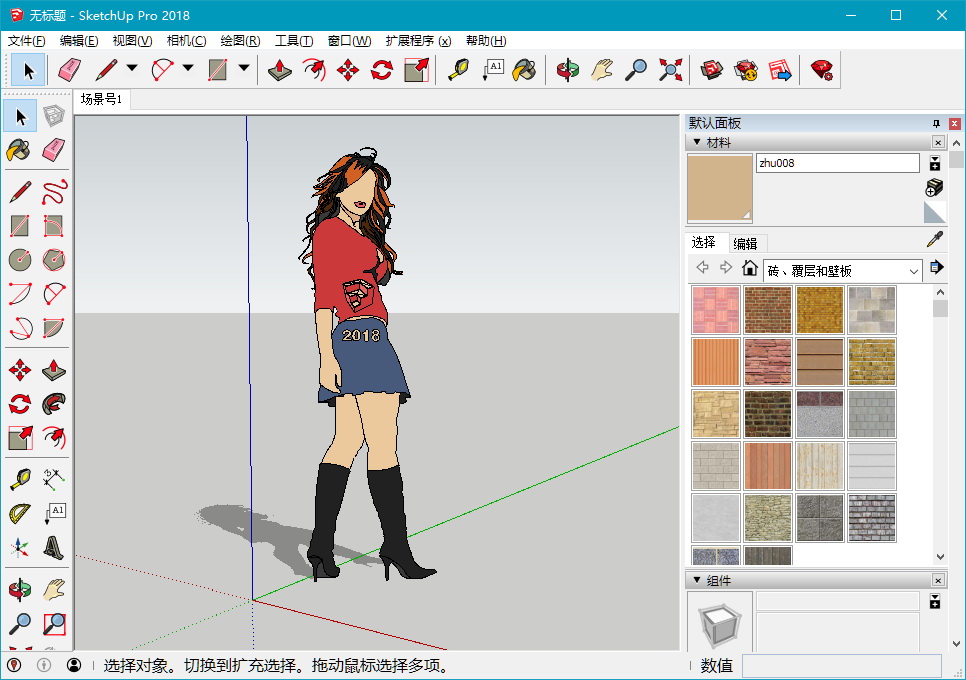Open the component preview thumbnail
This screenshot has height=680, width=966.
(x=720, y=621)
